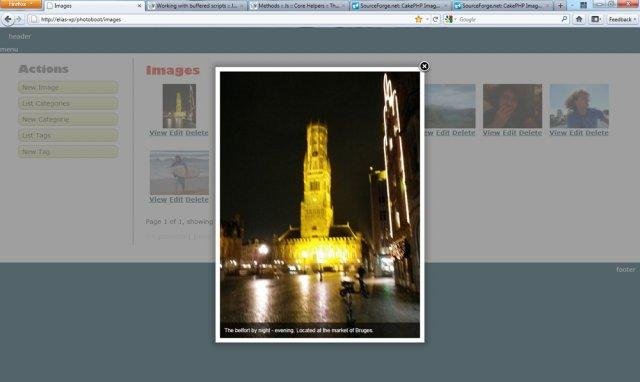Click the 'Actions' sidebar heading

click(x=44, y=69)
